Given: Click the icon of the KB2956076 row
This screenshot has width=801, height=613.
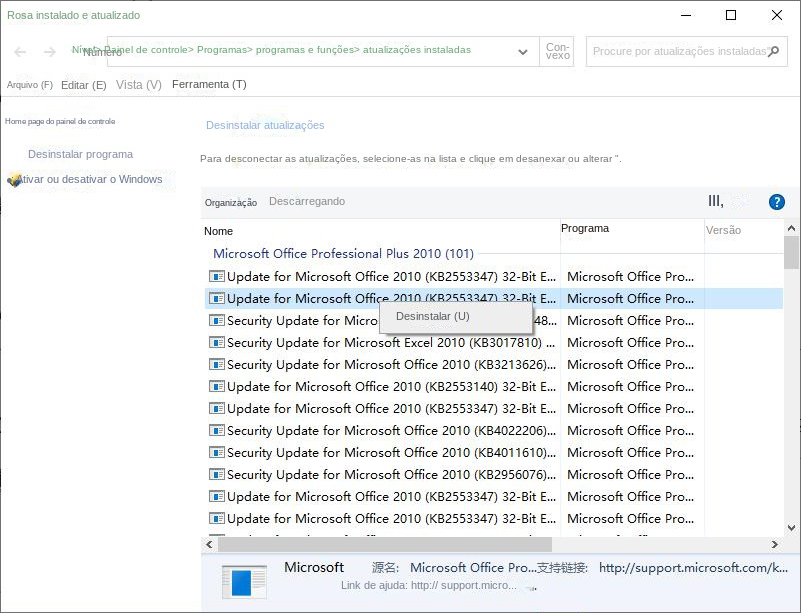Looking at the screenshot, I should pos(217,474).
